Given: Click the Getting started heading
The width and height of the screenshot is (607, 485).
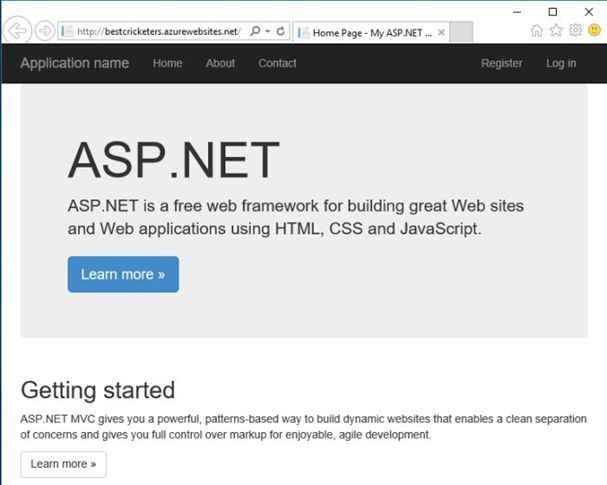Looking at the screenshot, I should click(98, 390).
